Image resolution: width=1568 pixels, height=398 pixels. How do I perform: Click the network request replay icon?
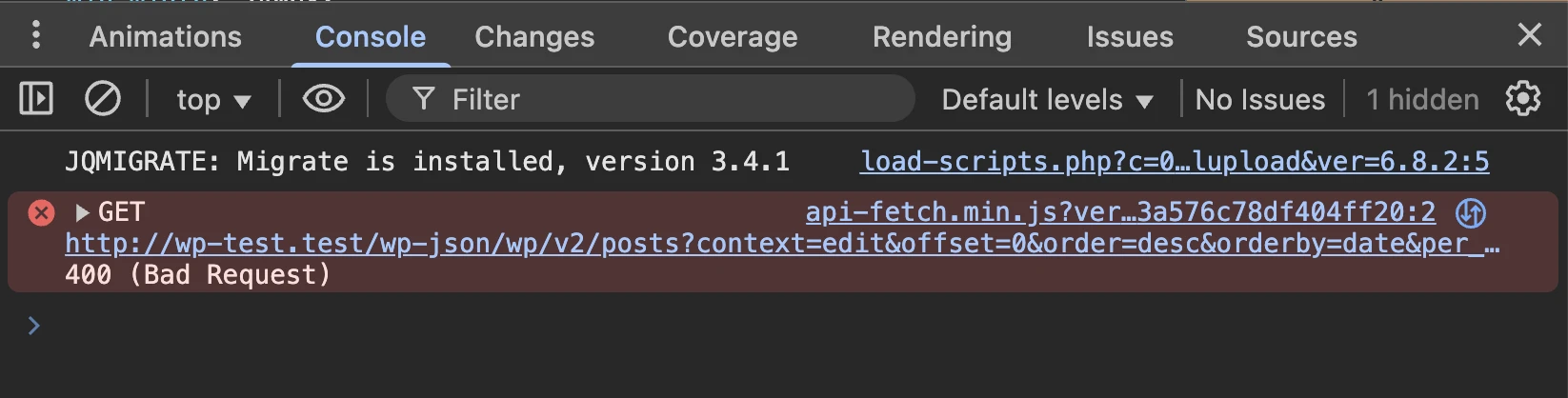click(x=1470, y=213)
